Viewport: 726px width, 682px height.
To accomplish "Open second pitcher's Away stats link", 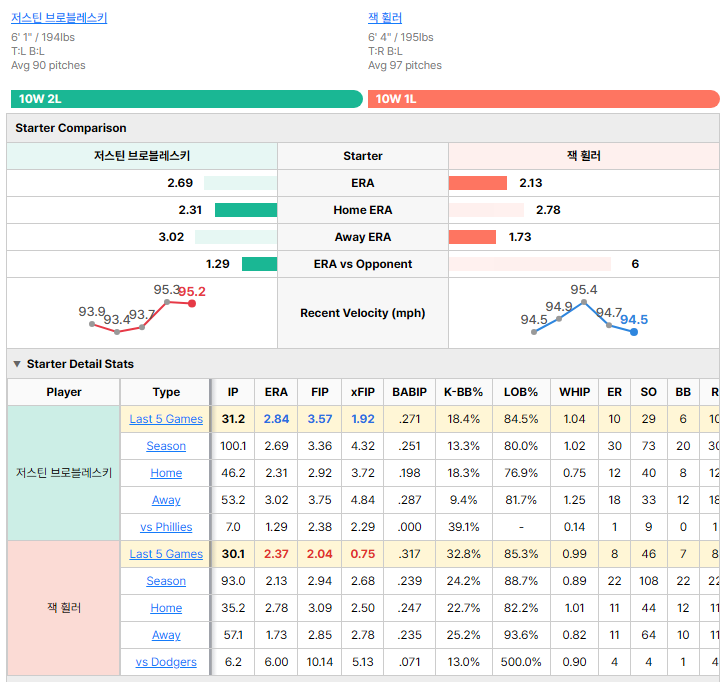I will (166, 635).
